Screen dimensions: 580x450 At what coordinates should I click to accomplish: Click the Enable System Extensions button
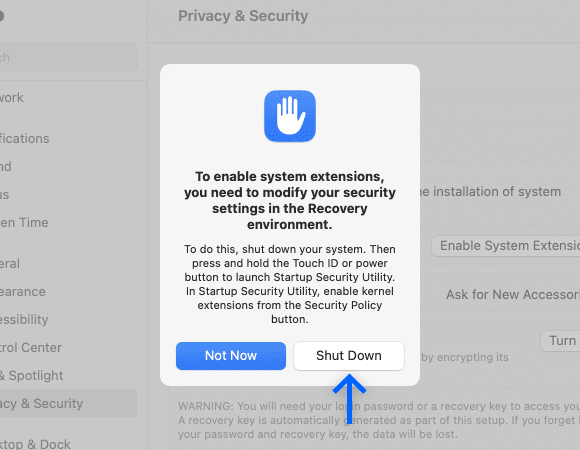click(506, 246)
